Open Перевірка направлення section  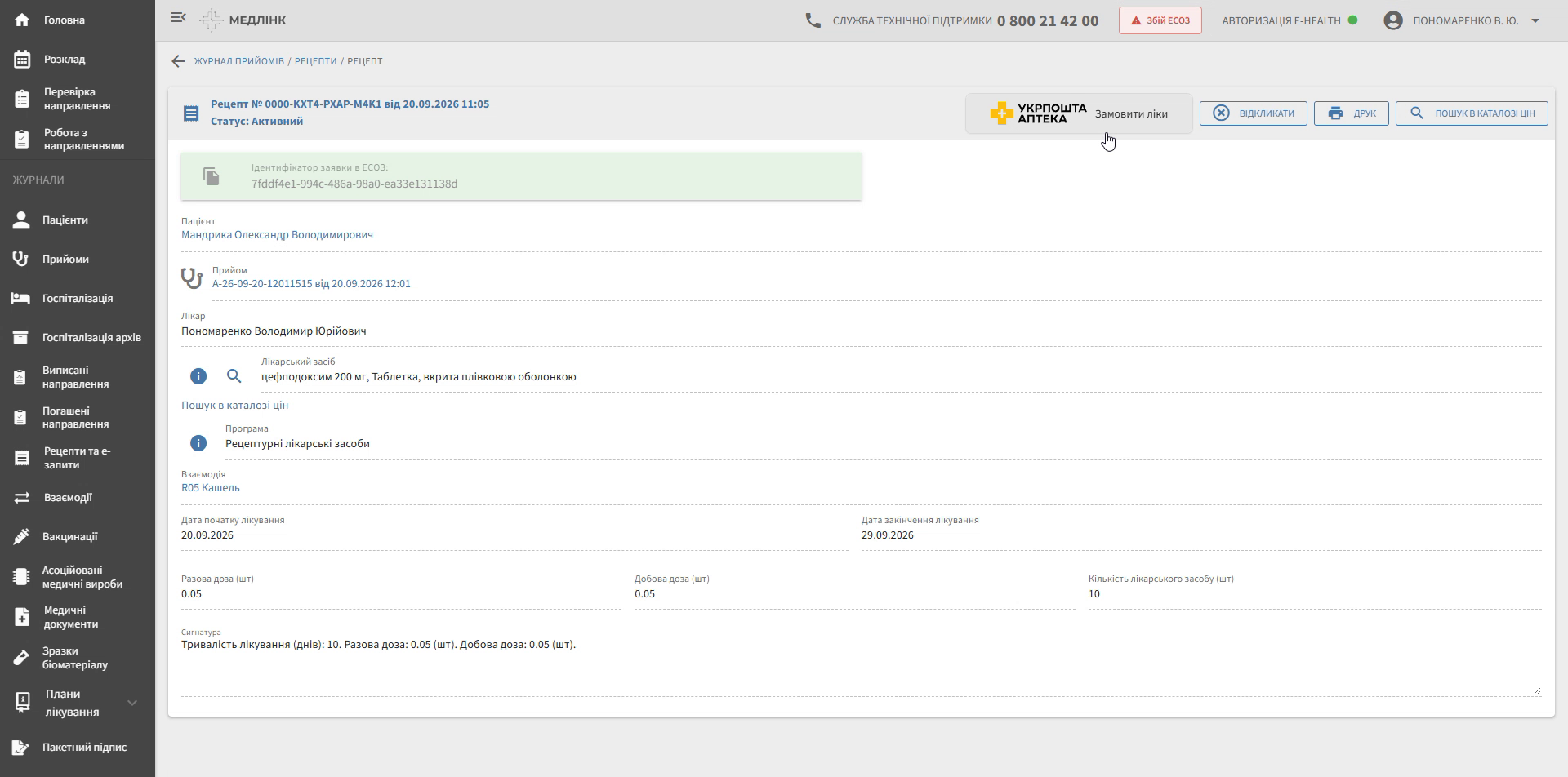click(78, 99)
